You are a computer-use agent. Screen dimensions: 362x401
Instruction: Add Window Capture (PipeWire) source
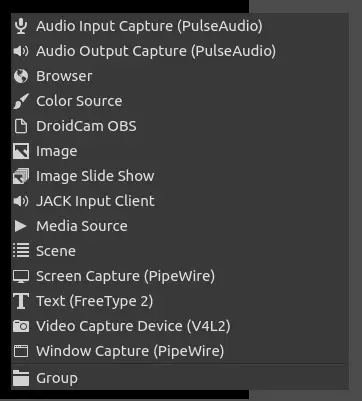click(180, 351)
